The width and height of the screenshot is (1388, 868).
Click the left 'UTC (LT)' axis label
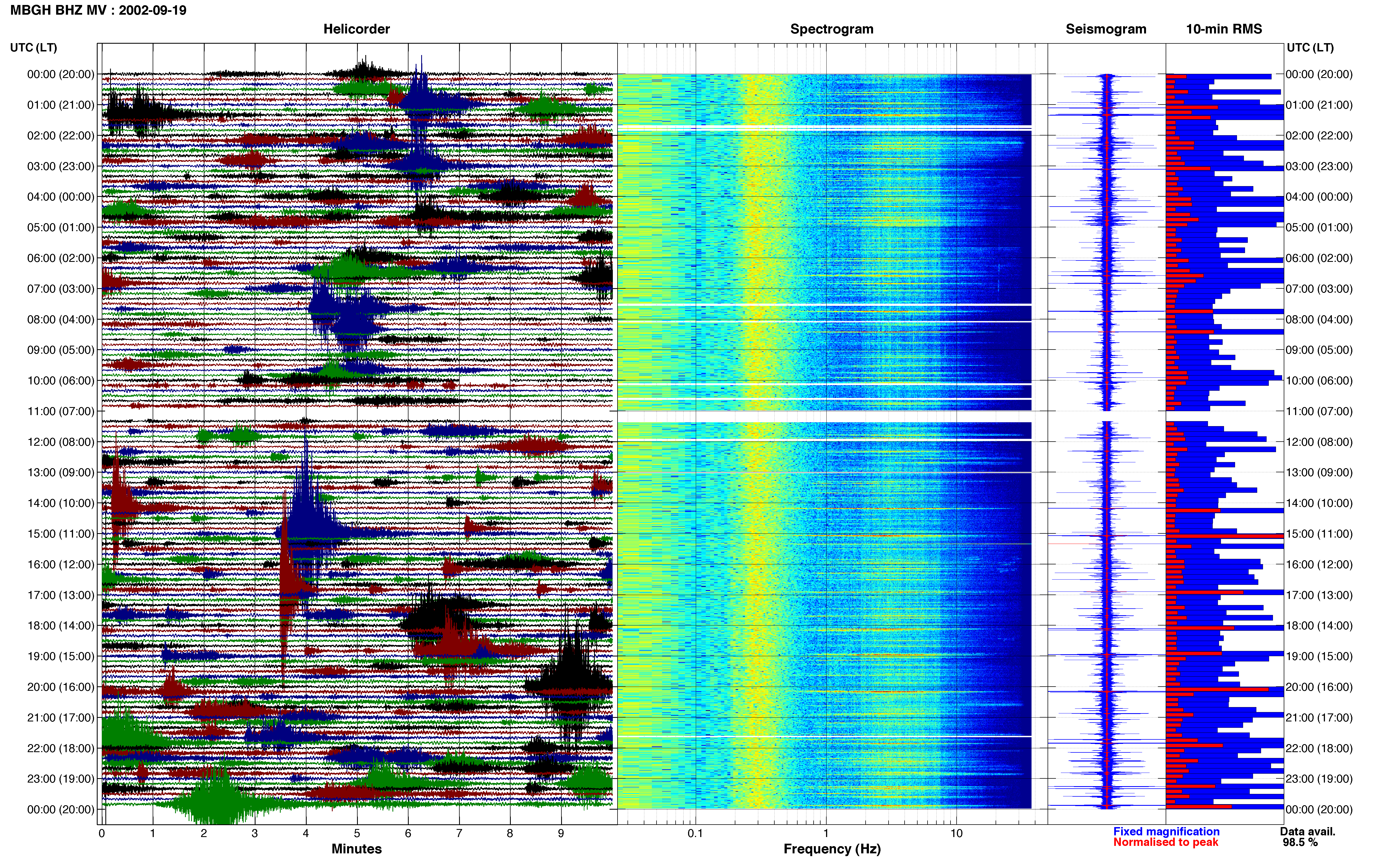[x=34, y=48]
